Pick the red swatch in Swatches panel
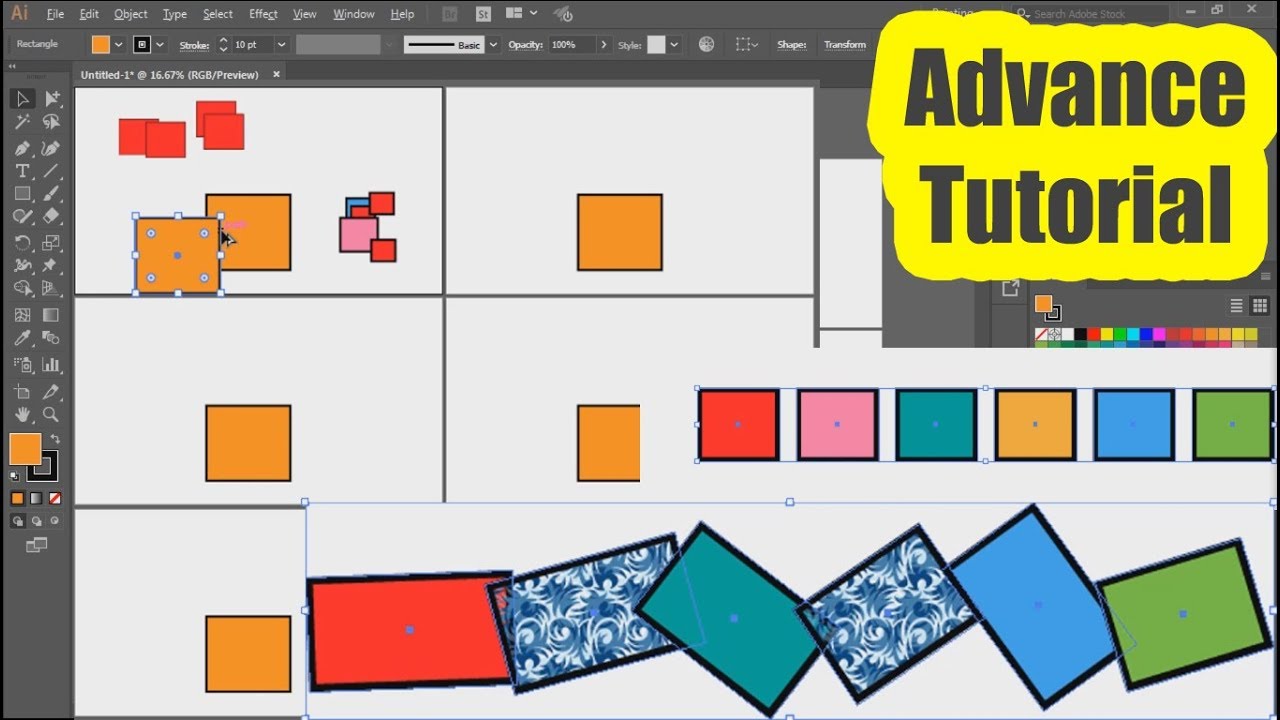Screen dimensions: 1280x720 (1094, 334)
